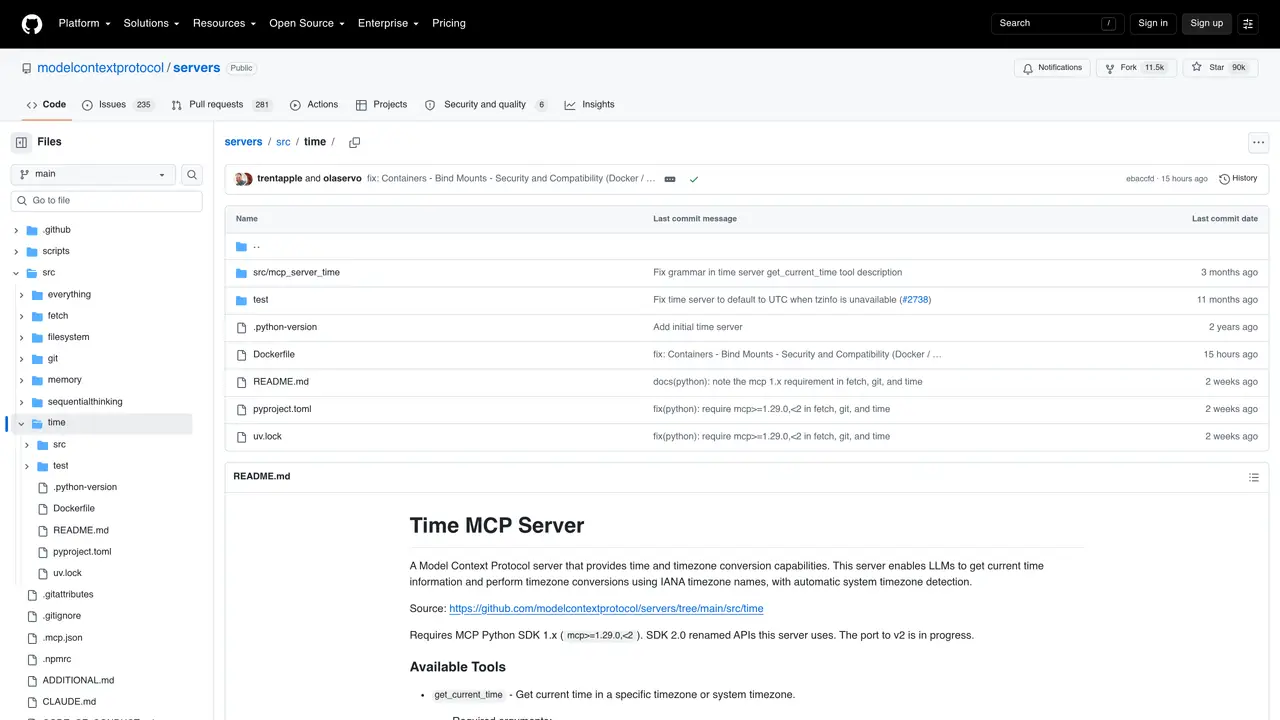Open the Open Source menu

pos(307,24)
